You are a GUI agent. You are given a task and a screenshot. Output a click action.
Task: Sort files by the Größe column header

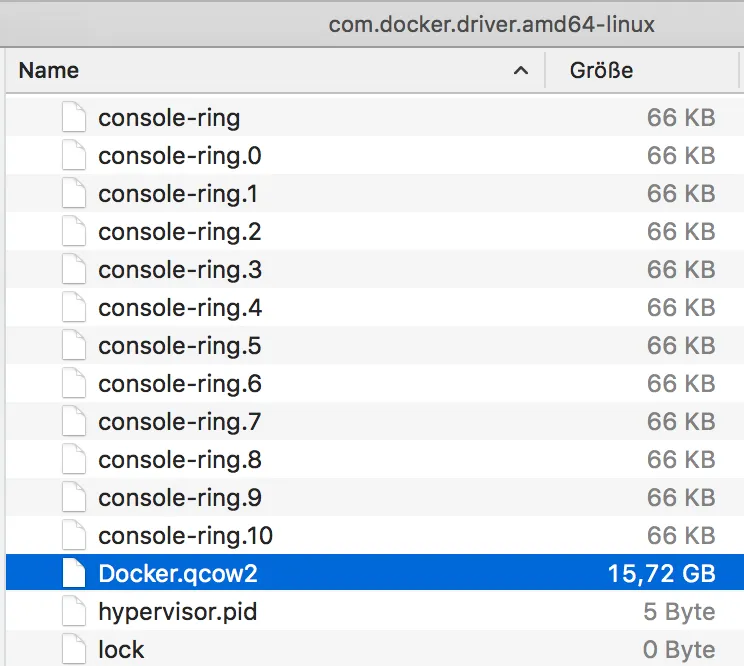[601, 71]
